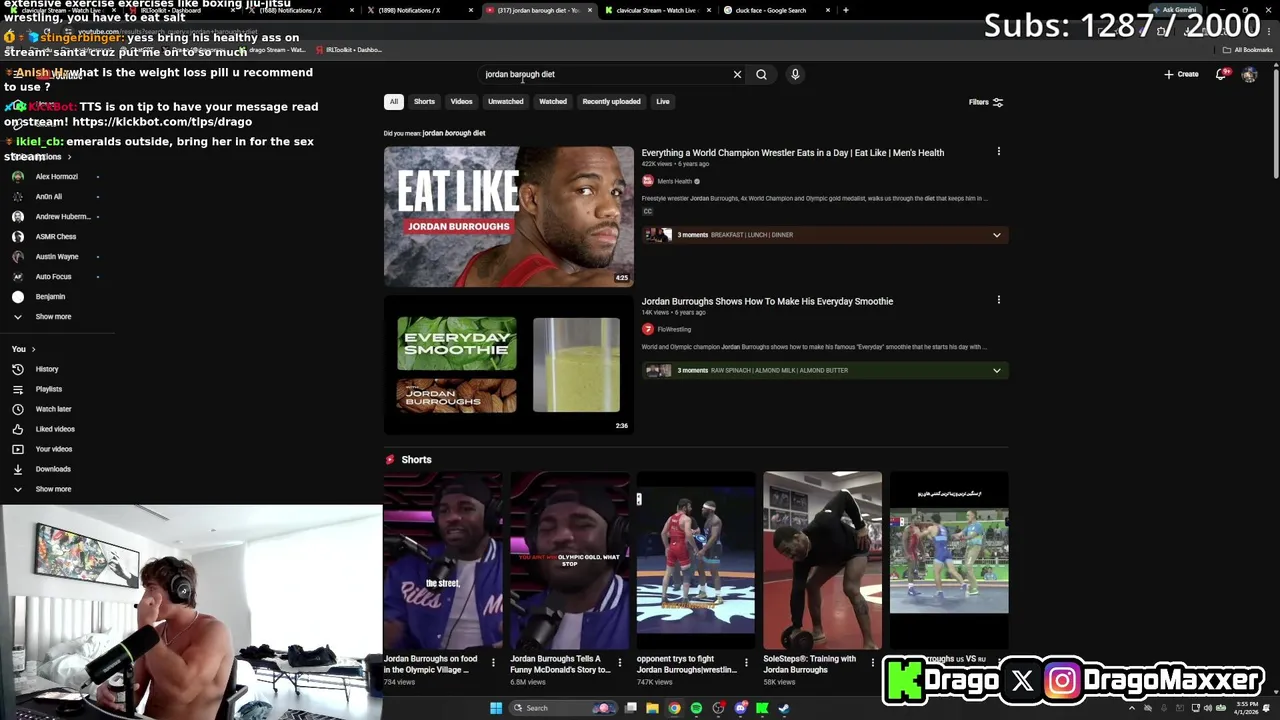This screenshot has width=1280, height=720.
Task: Open options for SoleSteps short
Action: 872,662
